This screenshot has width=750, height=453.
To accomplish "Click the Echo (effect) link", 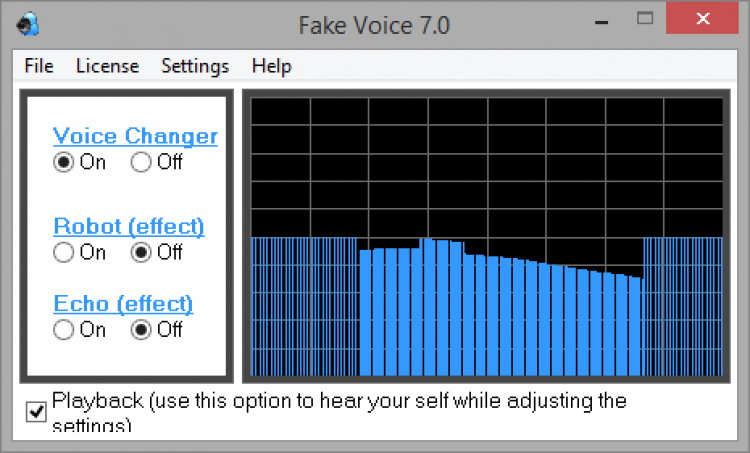I will pos(123,303).
